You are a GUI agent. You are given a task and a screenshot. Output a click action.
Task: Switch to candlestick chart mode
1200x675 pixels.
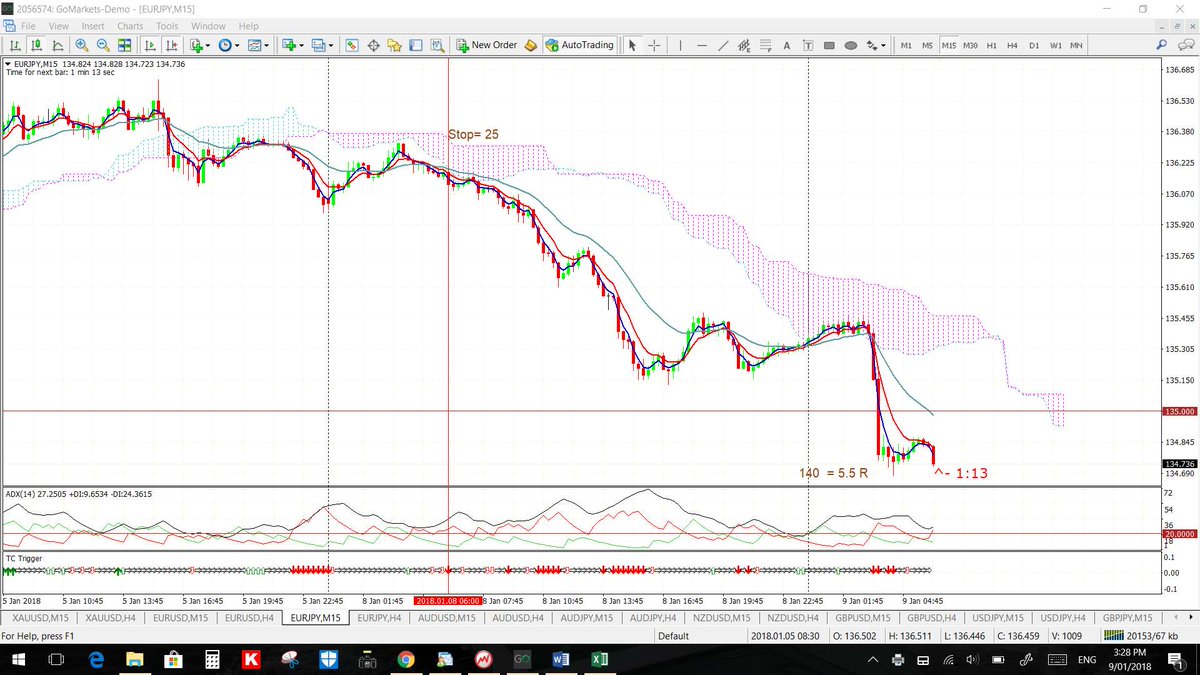pyautogui.click(x=36, y=45)
